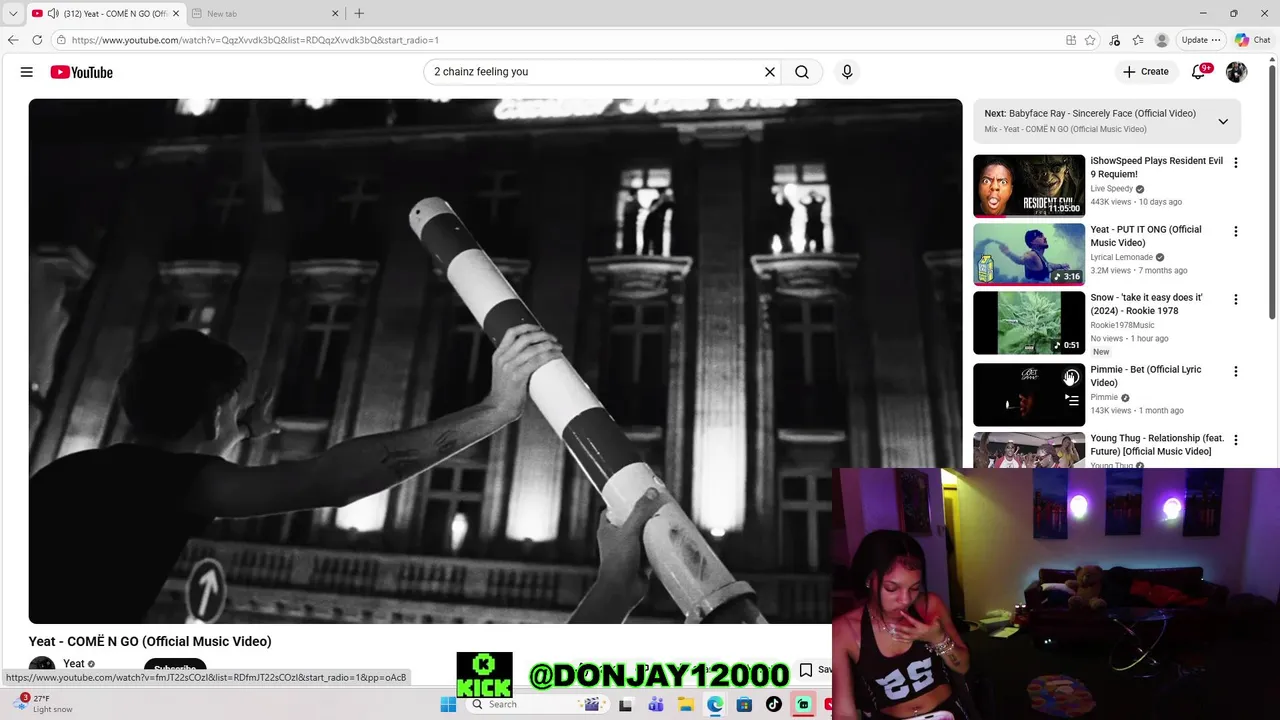This screenshot has height=720, width=1280.
Task: Click the browser Update button
Action: click(1200, 40)
